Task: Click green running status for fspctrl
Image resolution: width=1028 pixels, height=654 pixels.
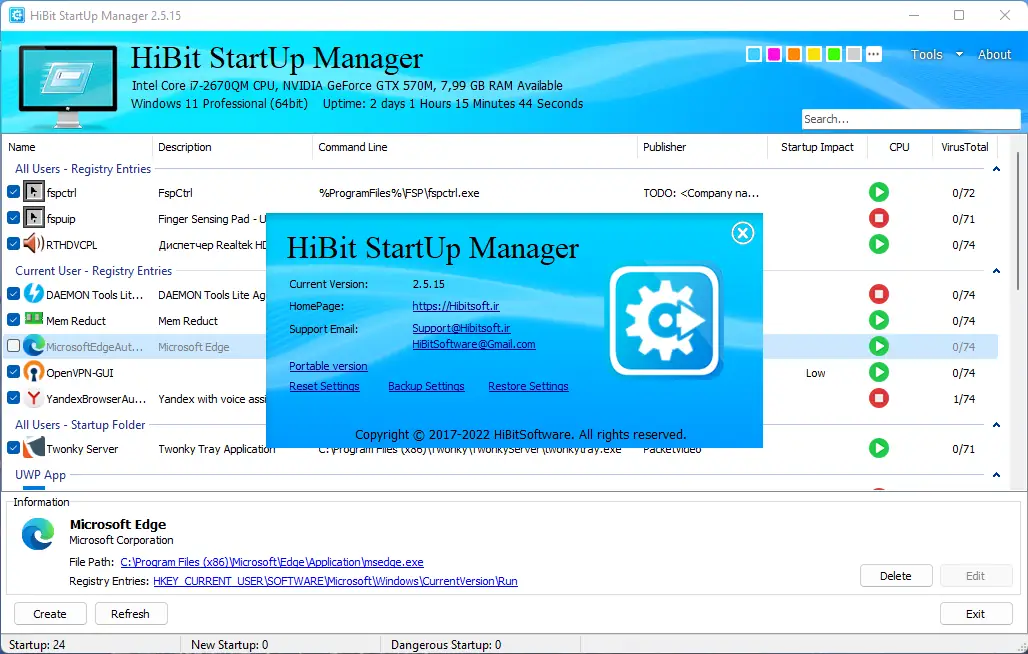Action: [x=879, y=192]
